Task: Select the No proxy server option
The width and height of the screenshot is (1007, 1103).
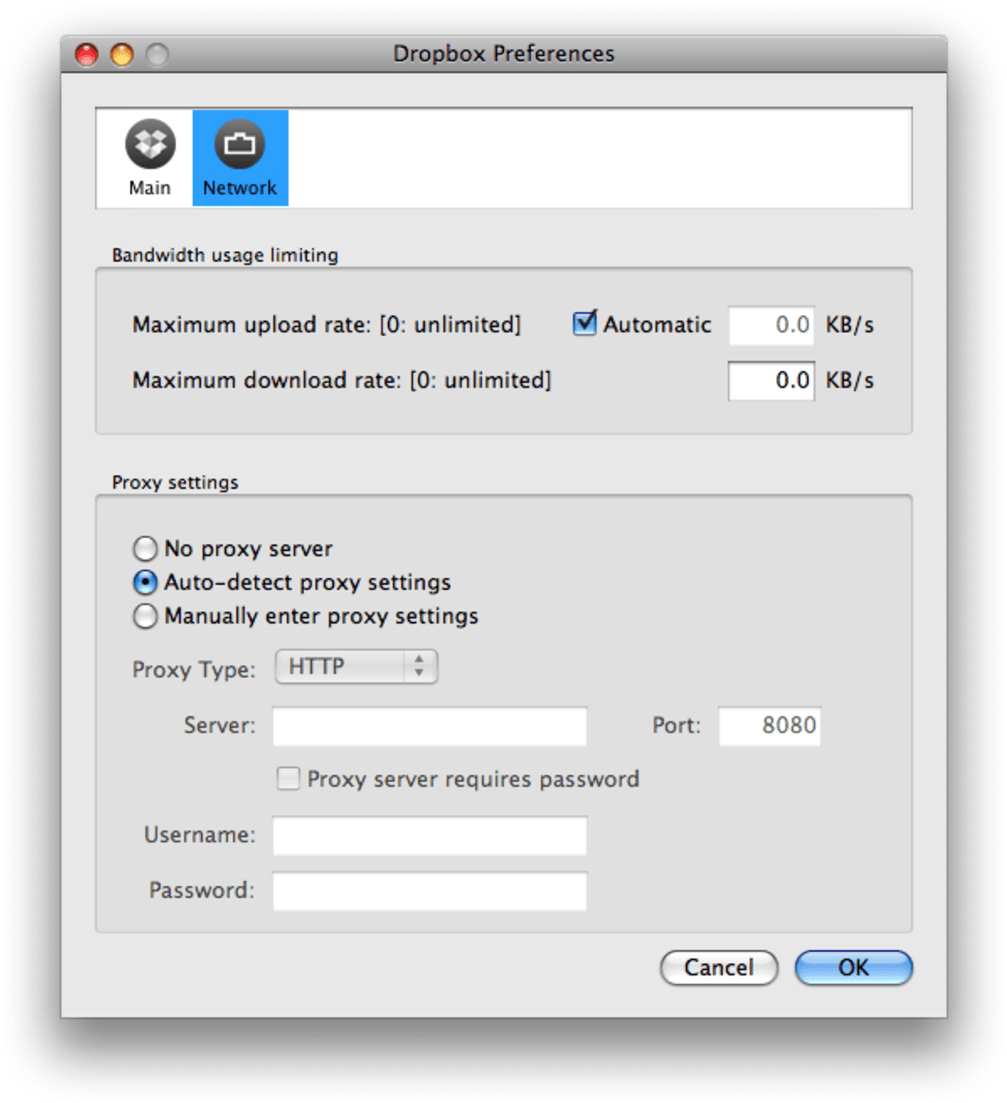Action: pos(145,548)
